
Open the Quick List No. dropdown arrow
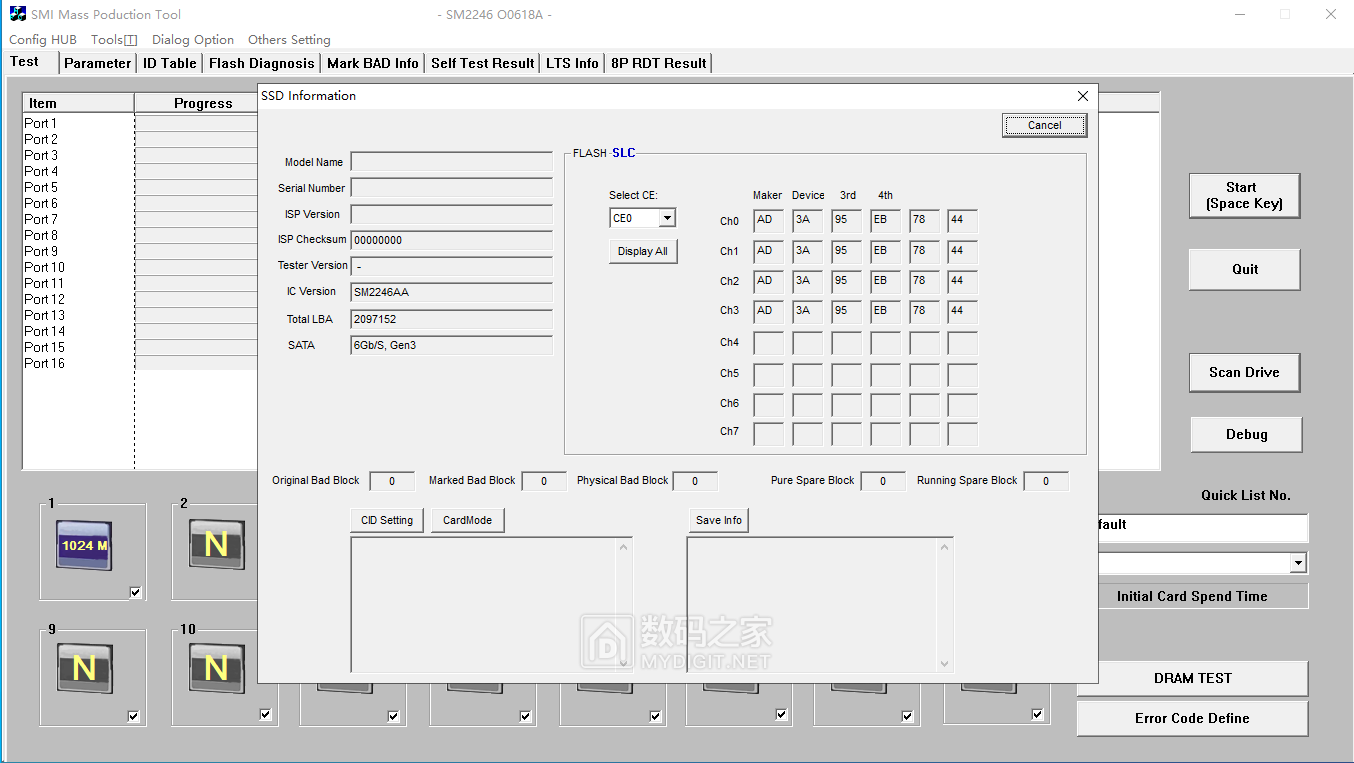point(1298,563)
